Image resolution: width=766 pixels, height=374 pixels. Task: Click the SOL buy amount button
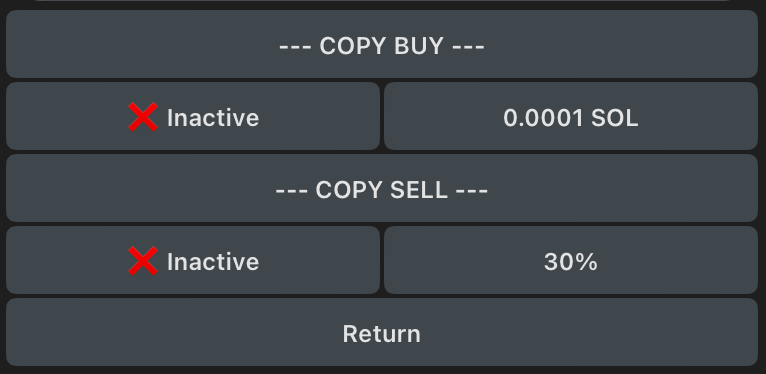click(x=571, y=116)
